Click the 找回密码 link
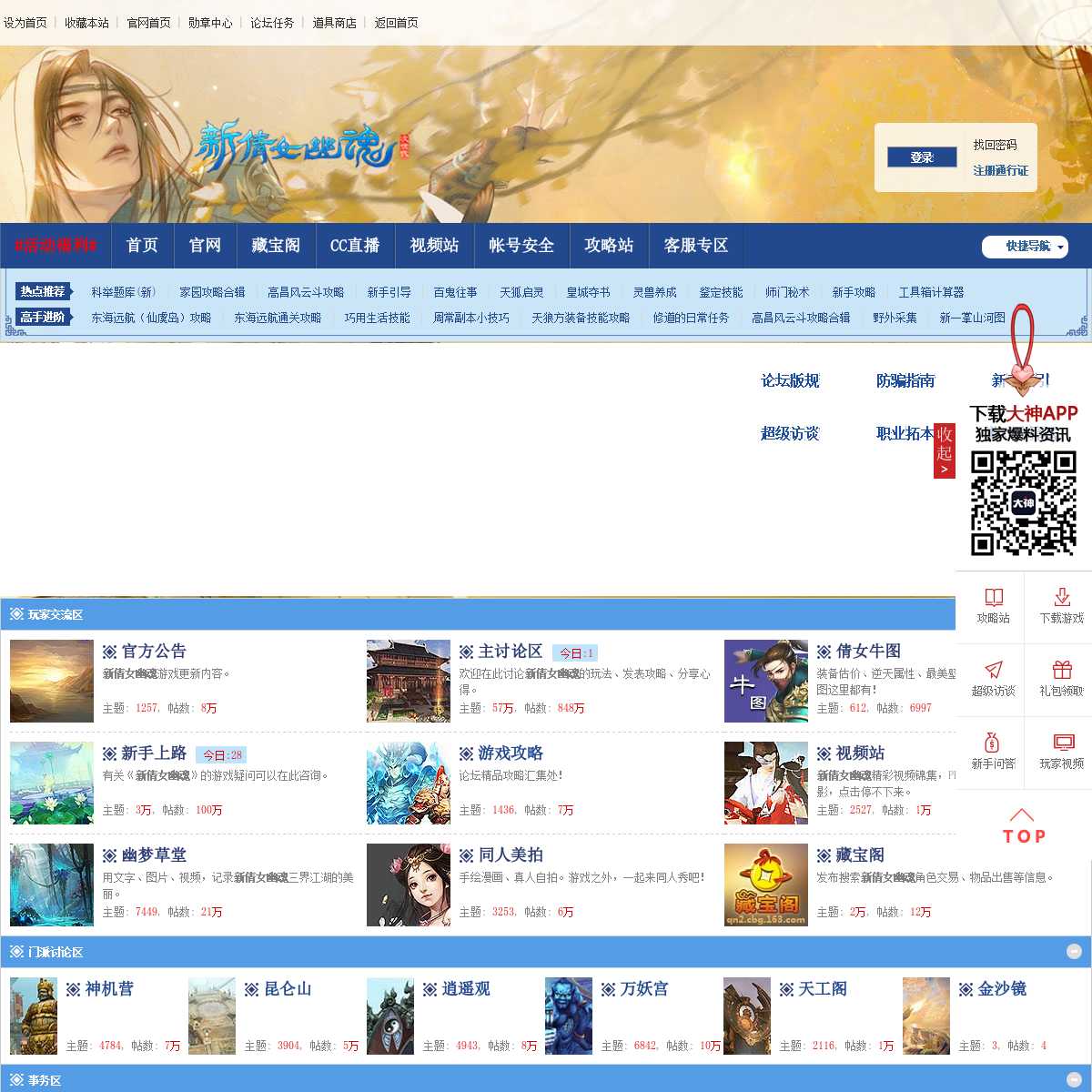Image resolution: width=1092 pixels, height=1092 pixels. tap(995, 145)
